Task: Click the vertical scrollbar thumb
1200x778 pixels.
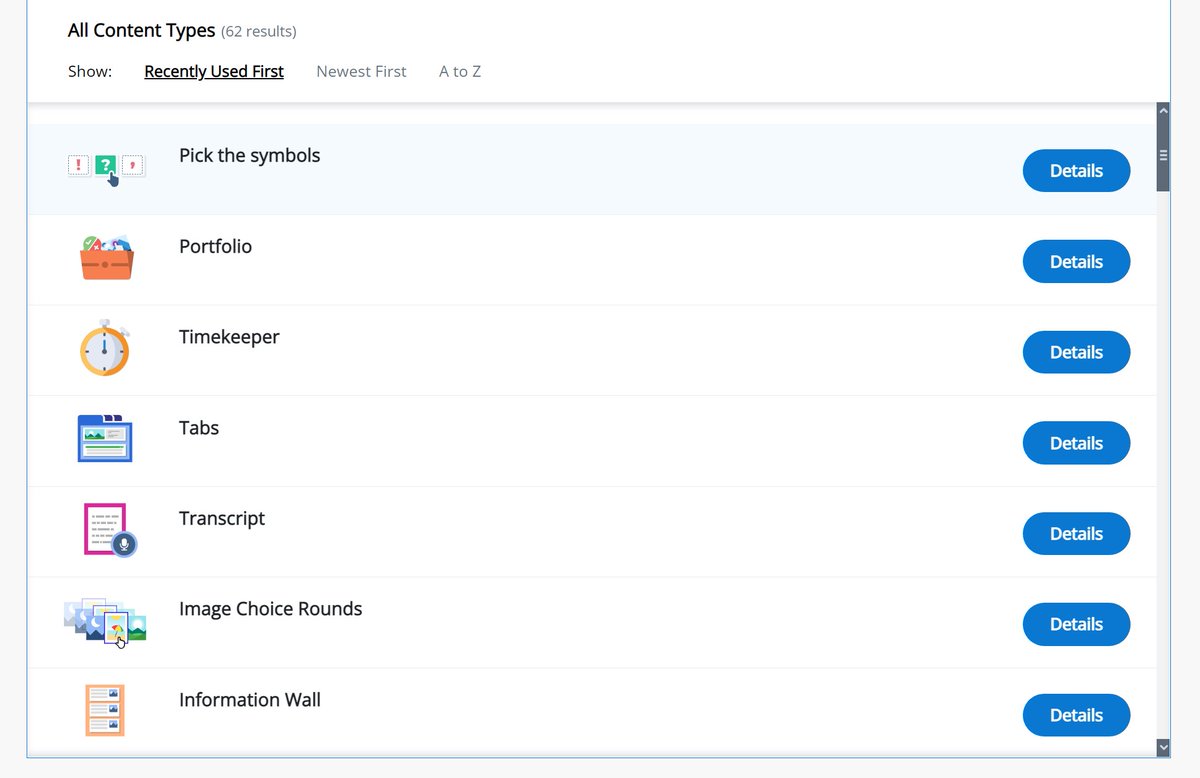Action: point(1163,155)
